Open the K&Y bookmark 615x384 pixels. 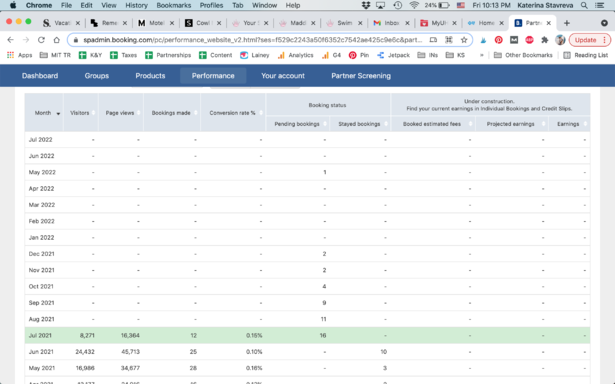90,55
